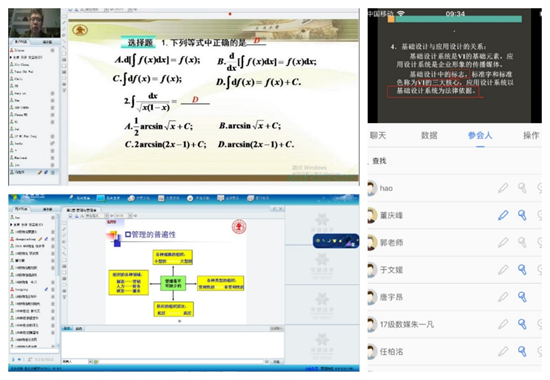The height and width of the screenshot is (380, 550).
Task: Focus the 查找 search field
Action: (x=455, y=161)
